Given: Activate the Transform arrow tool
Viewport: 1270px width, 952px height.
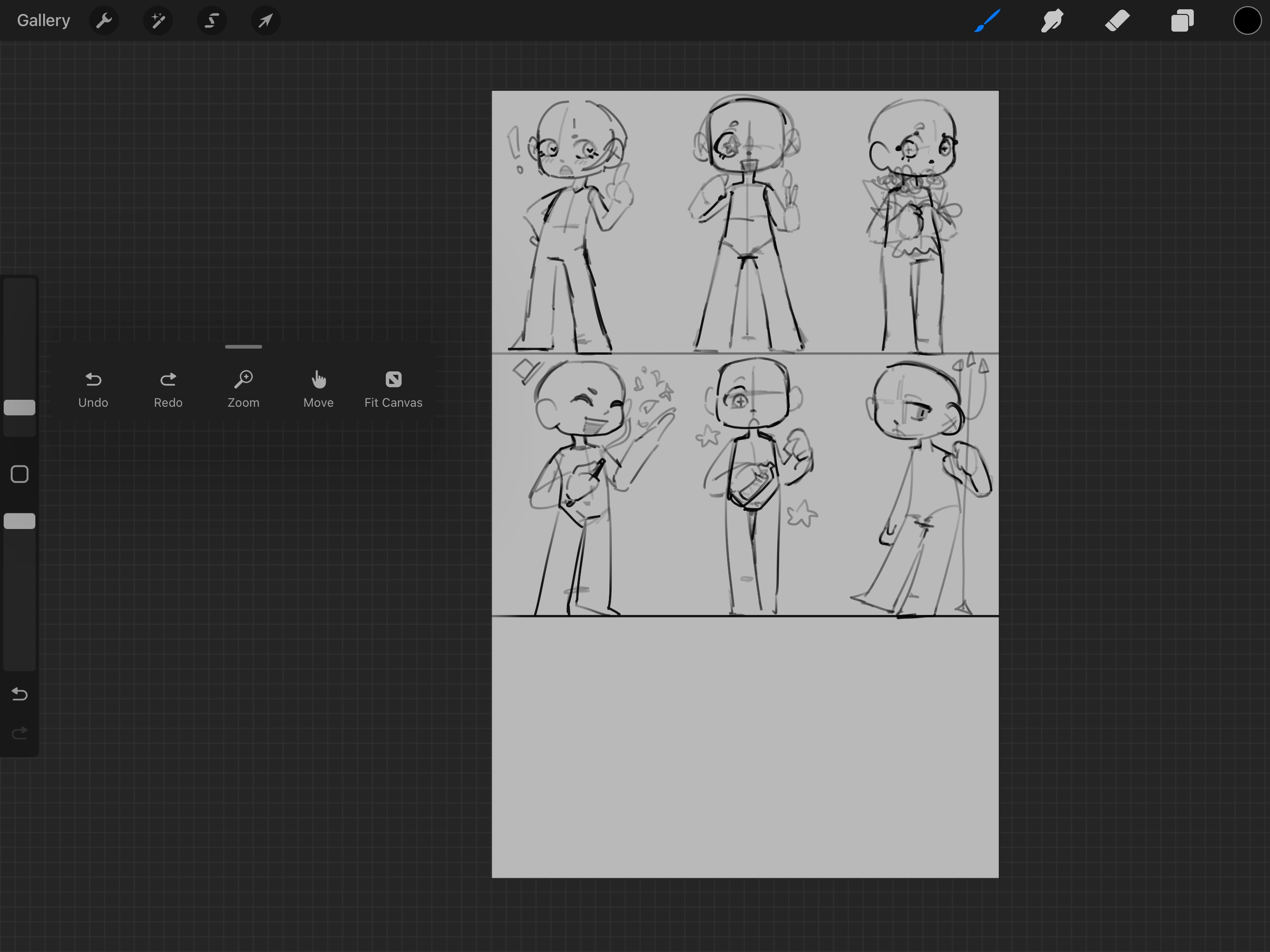Looking at the screenshot, I should [265, 21].
